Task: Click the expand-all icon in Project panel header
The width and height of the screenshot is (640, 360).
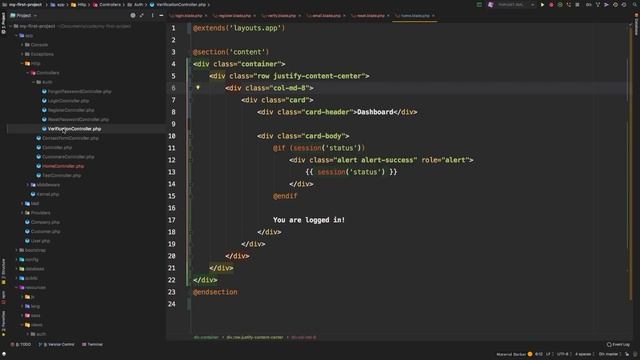Action: [142, 16]
